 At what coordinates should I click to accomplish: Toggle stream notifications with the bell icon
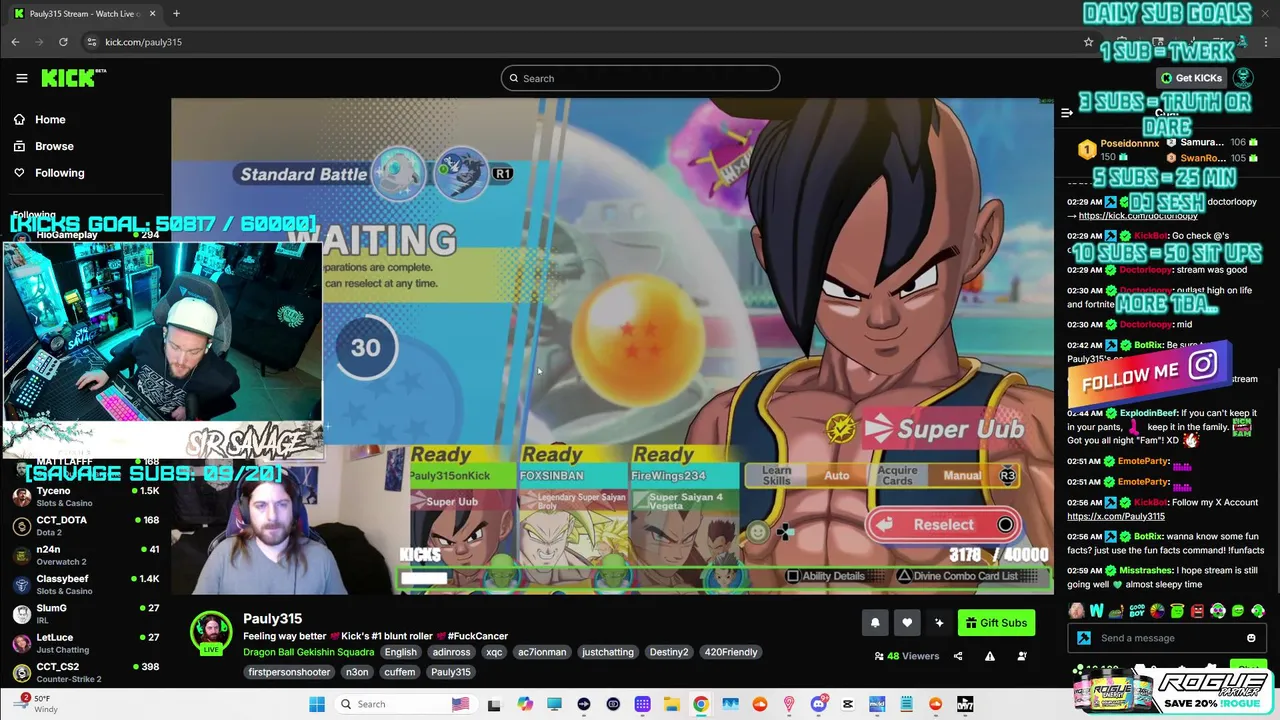[875, 623]
